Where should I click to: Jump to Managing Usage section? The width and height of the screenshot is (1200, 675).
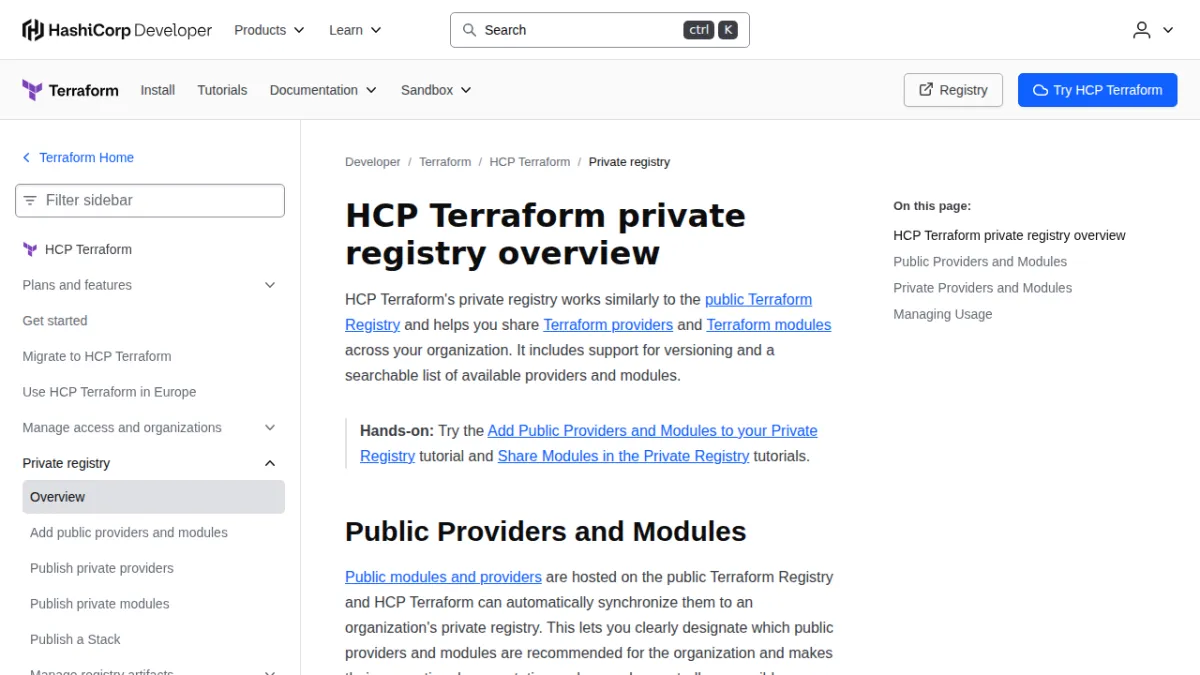tap(943, 314)
